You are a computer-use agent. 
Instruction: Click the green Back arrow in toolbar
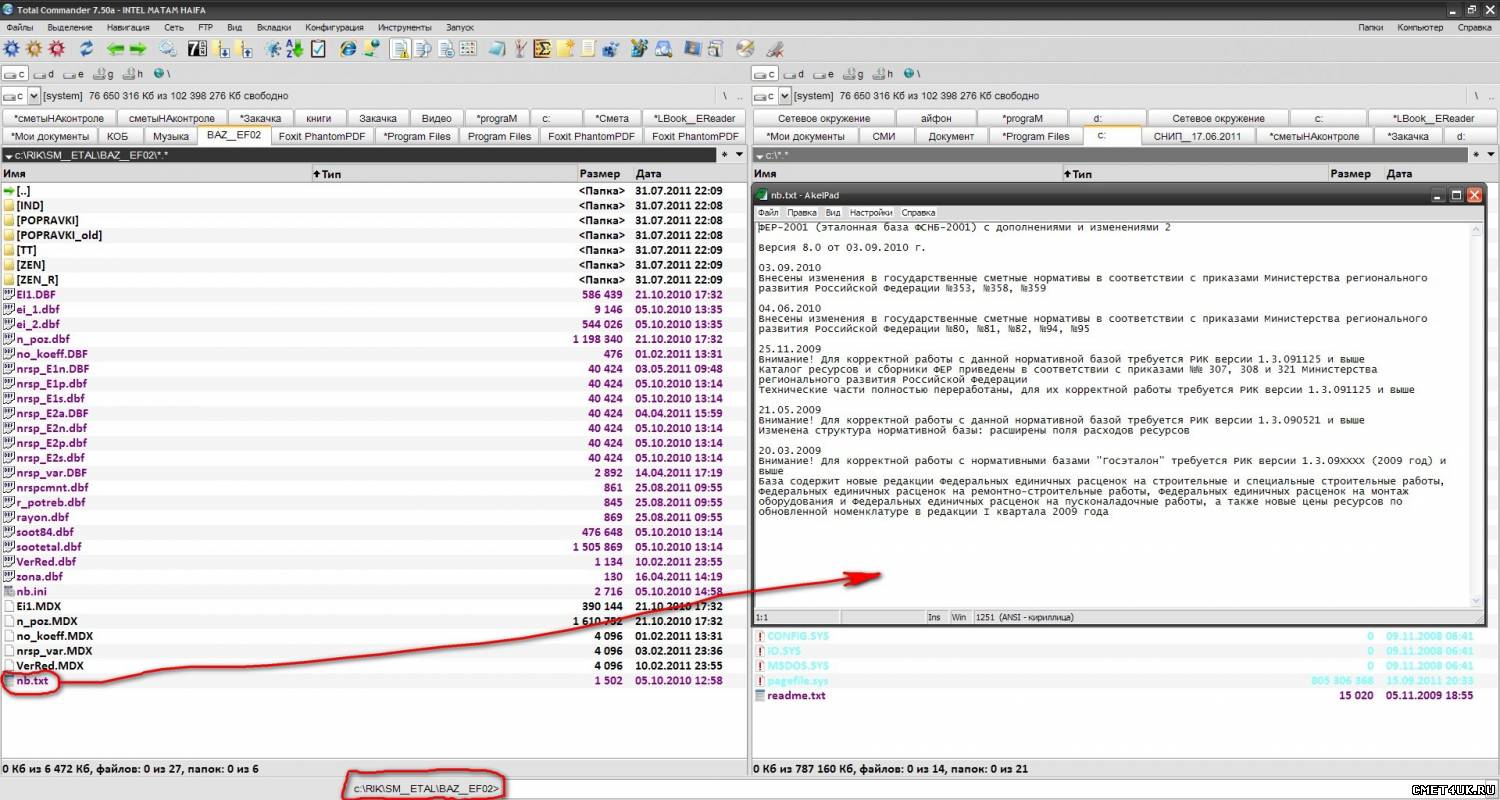click(115, 48)
